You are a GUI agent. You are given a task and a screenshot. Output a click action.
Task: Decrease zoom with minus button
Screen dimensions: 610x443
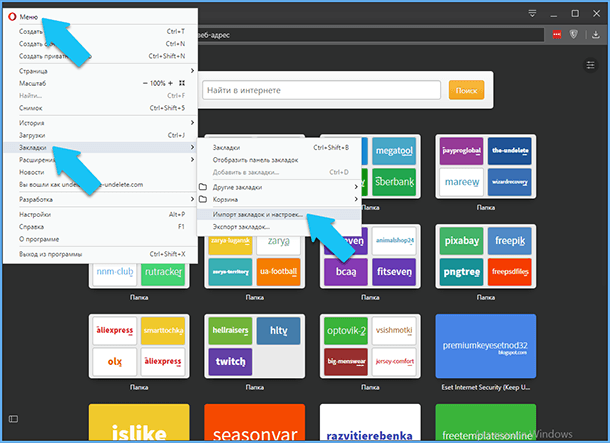point(145,83)
